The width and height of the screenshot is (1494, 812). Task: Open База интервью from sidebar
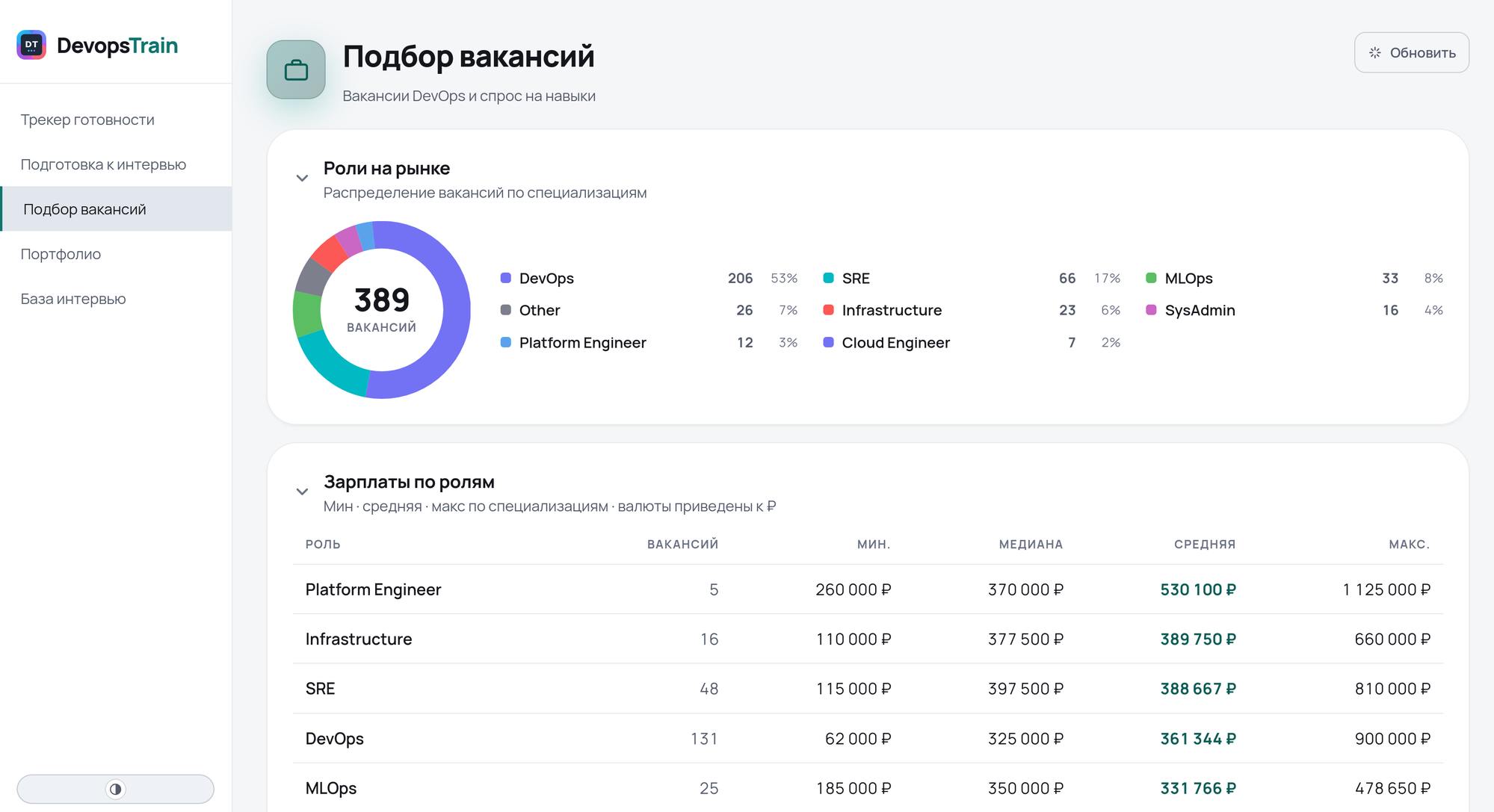pyautogui.click(x=116, y=299)
